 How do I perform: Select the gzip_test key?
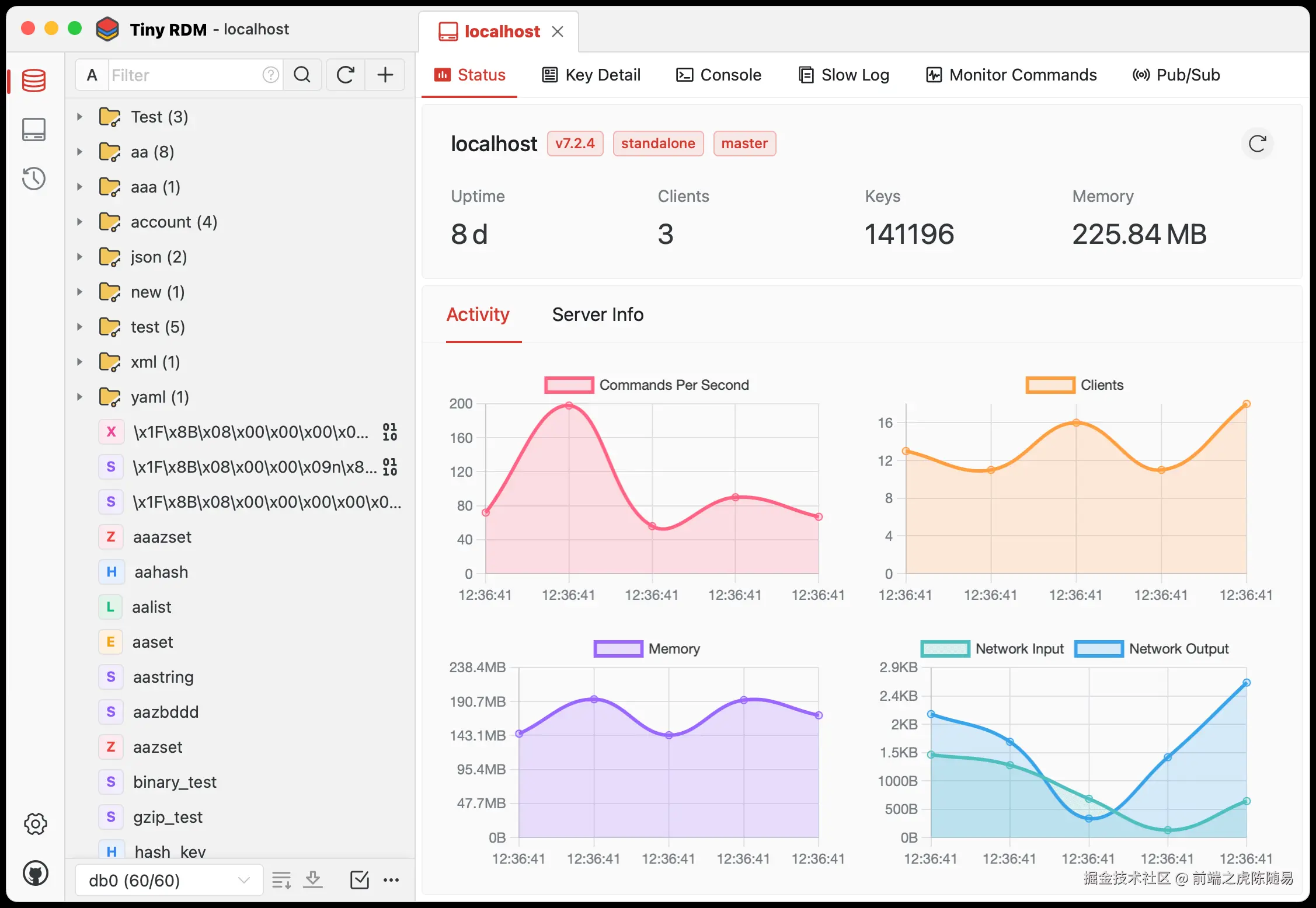click(168, 817)
